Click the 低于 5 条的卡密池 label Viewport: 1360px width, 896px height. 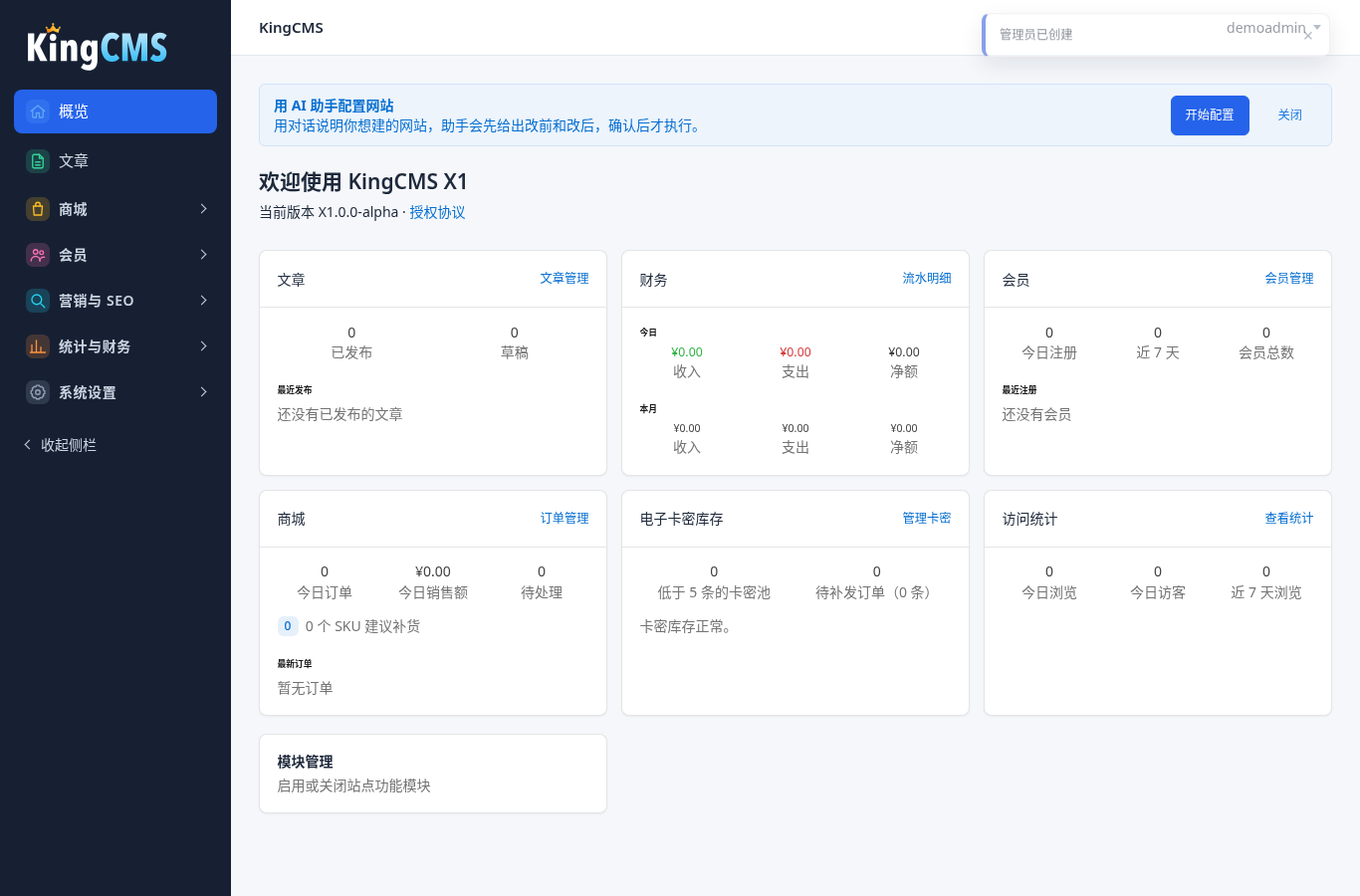point(714,592)
